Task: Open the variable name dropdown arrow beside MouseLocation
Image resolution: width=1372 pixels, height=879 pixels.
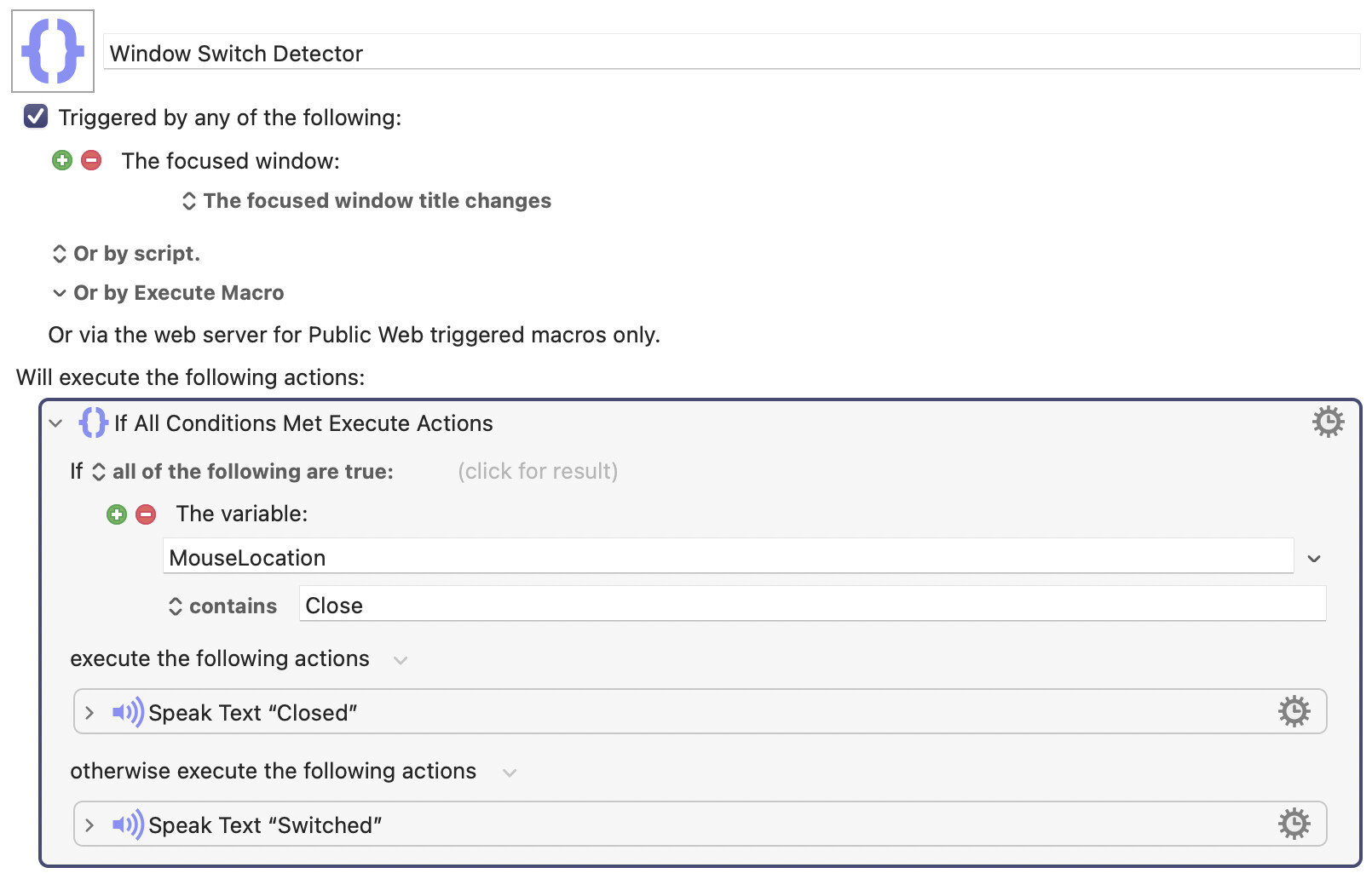Action: [x=1314, y=559]
